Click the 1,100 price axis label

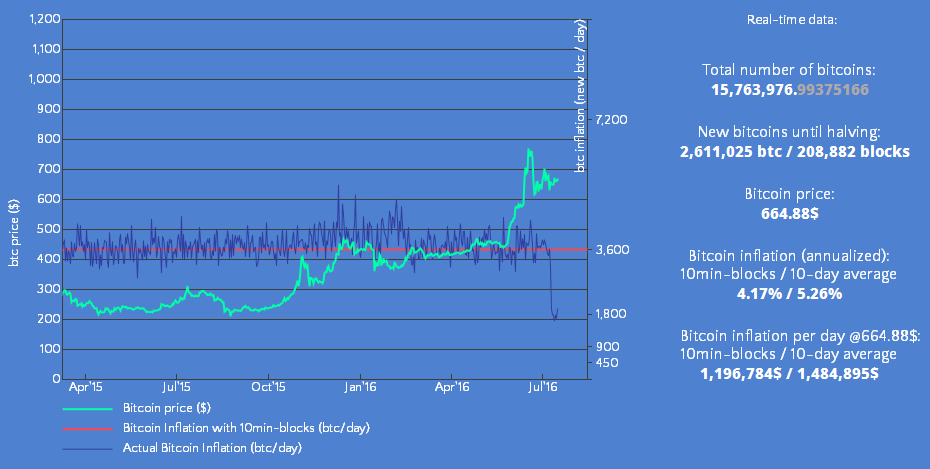click(45, 49)
